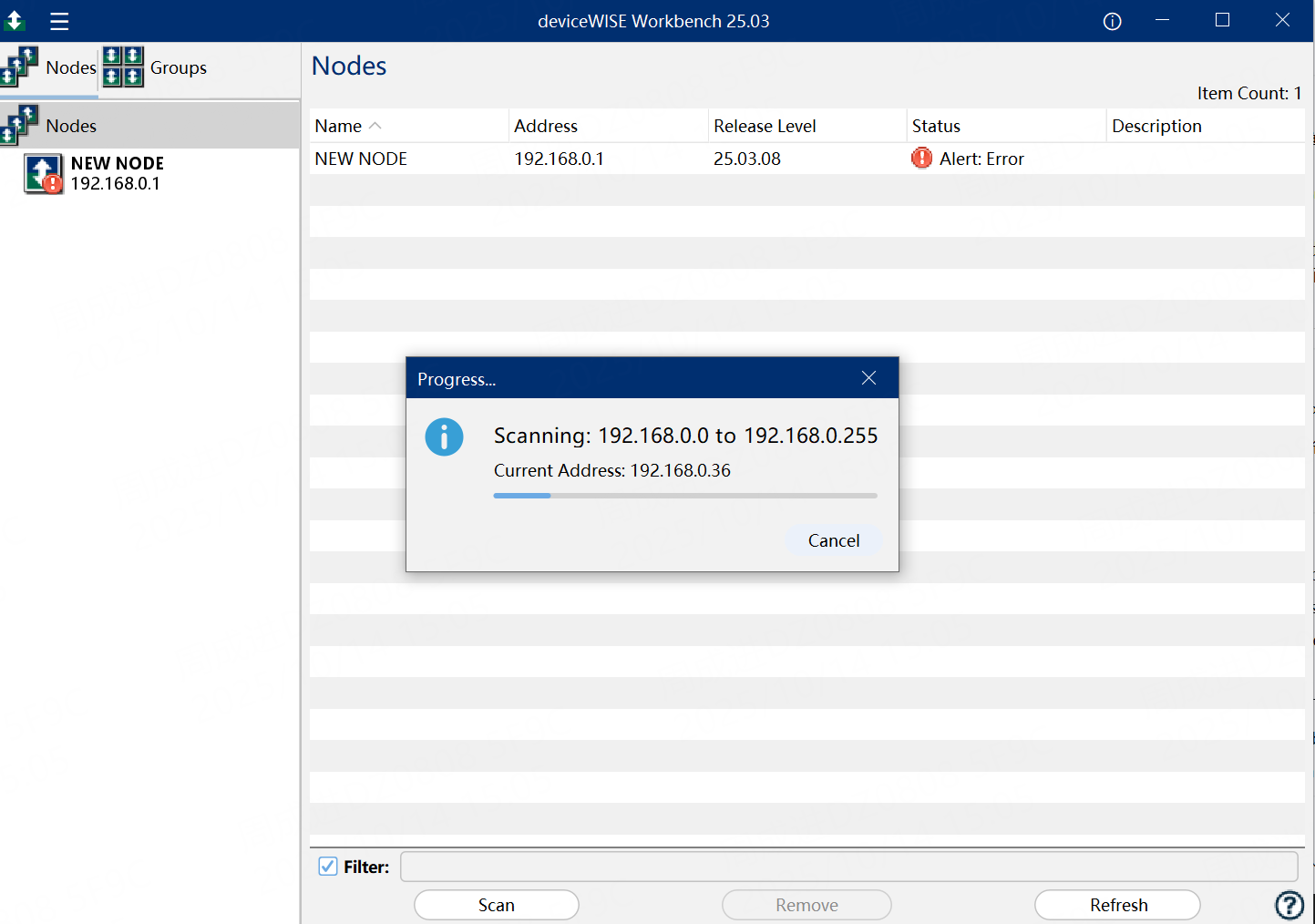Open the info icon in title bar
Screen dimensions: 1315x924
pyautogui.click(x=1112, y=22)
